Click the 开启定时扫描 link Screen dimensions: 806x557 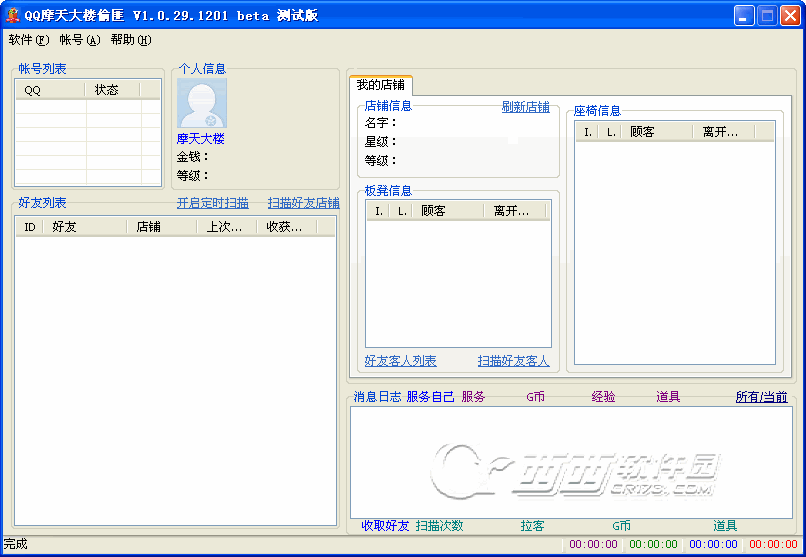click(213, 203)
